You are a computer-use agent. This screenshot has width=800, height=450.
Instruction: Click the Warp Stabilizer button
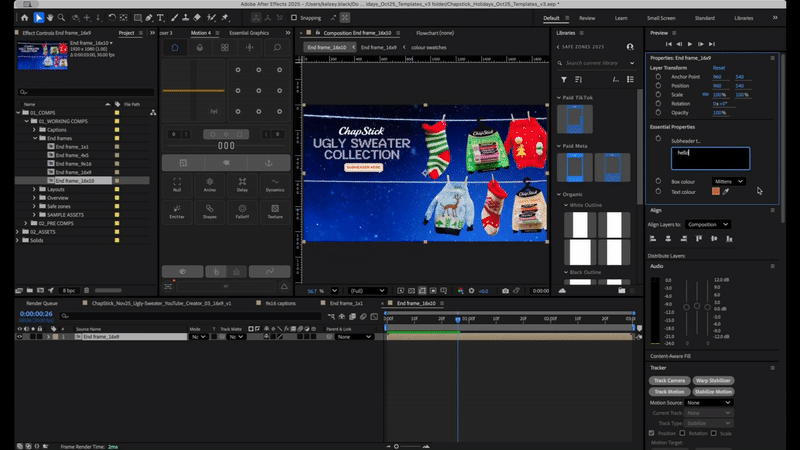point(713,381)
